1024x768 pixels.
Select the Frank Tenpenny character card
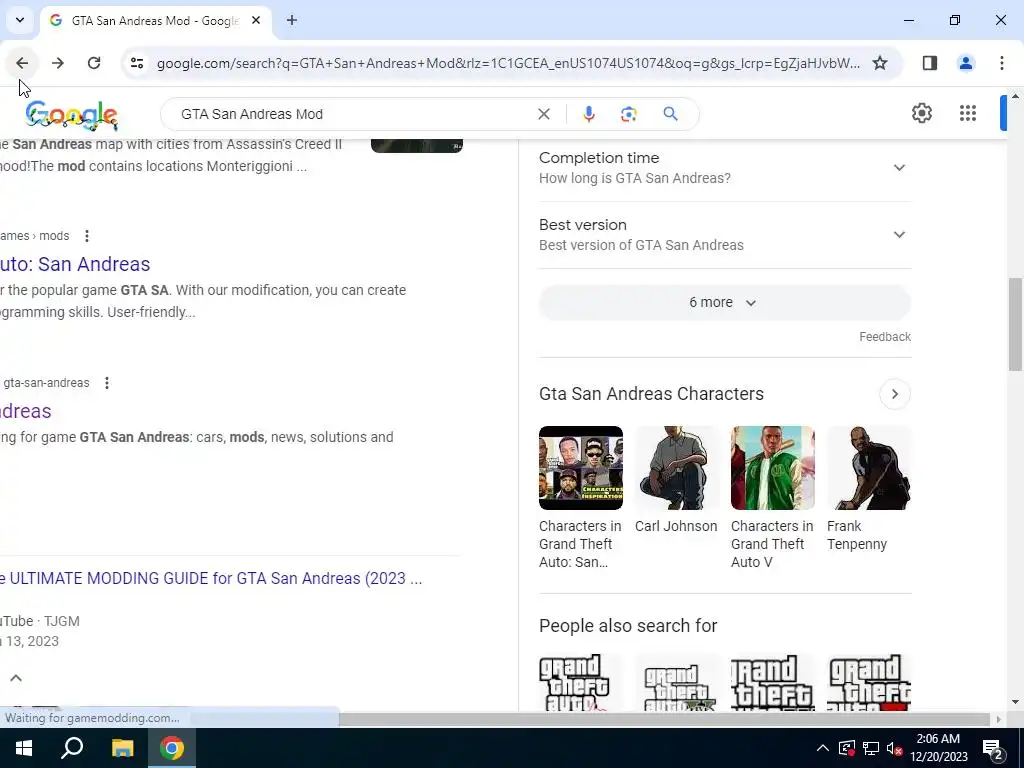coord(869,488)
